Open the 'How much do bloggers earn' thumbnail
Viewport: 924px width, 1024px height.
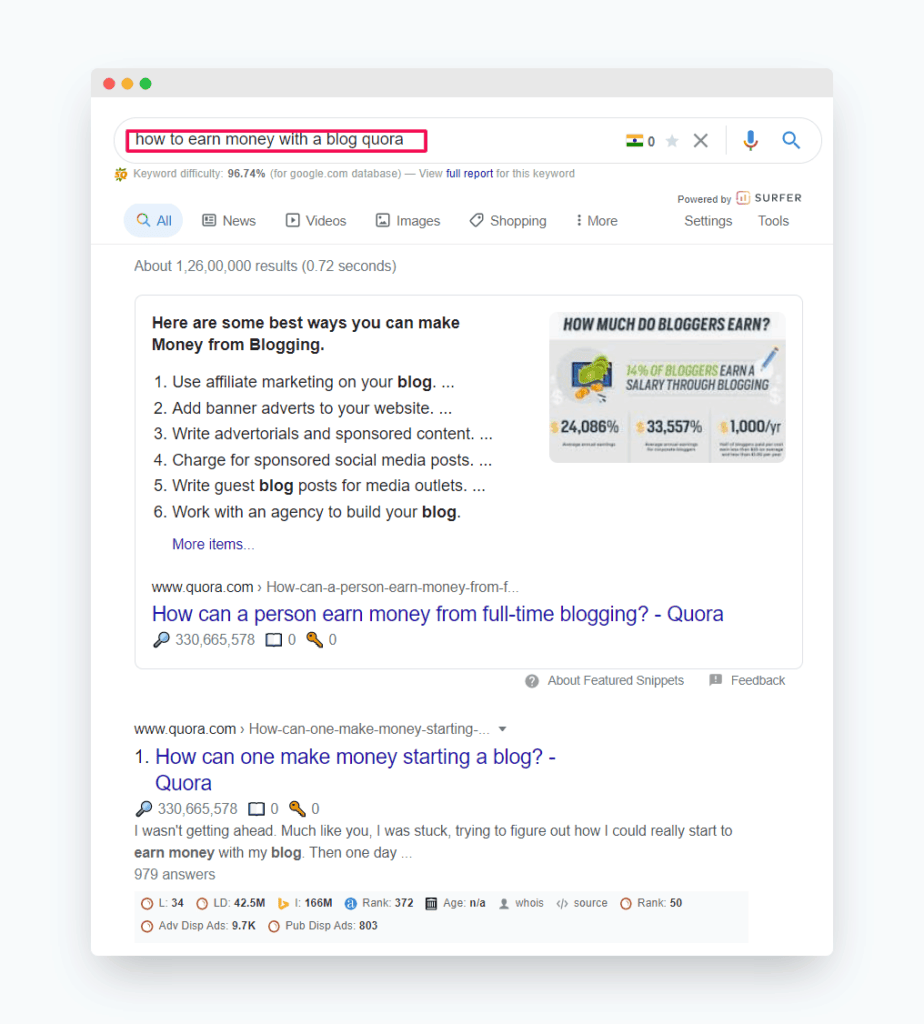point(667,387)
